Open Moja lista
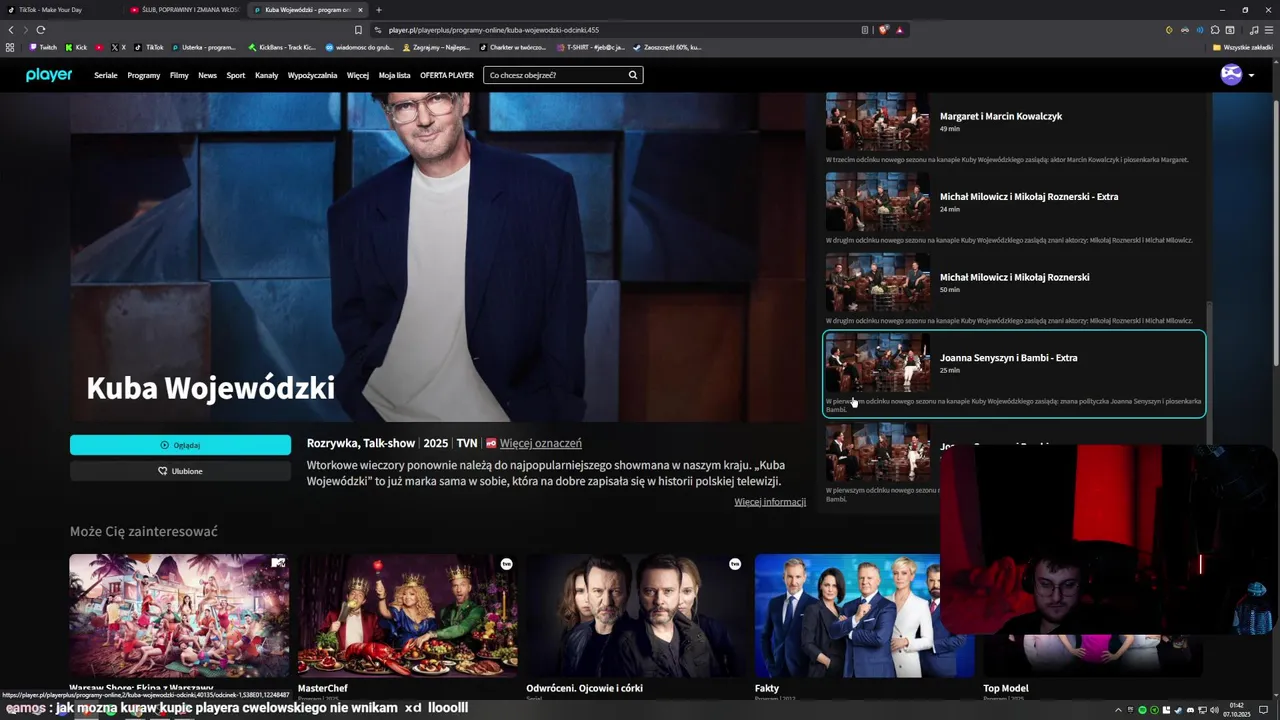This screenshot has height=720, width=1280. pyautogui.click(x=394, y=75)
